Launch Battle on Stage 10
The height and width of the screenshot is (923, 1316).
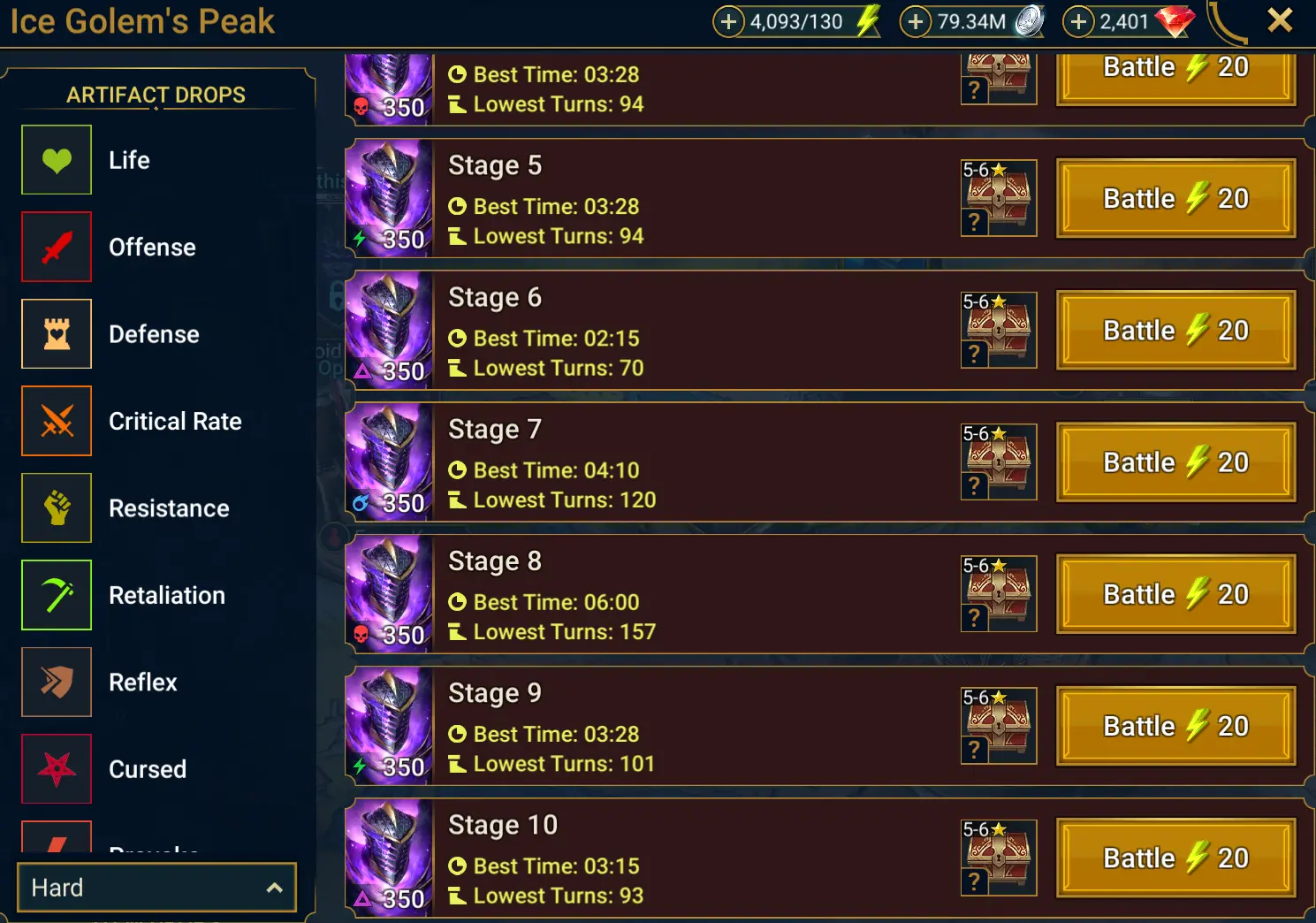pos(1176,858)
